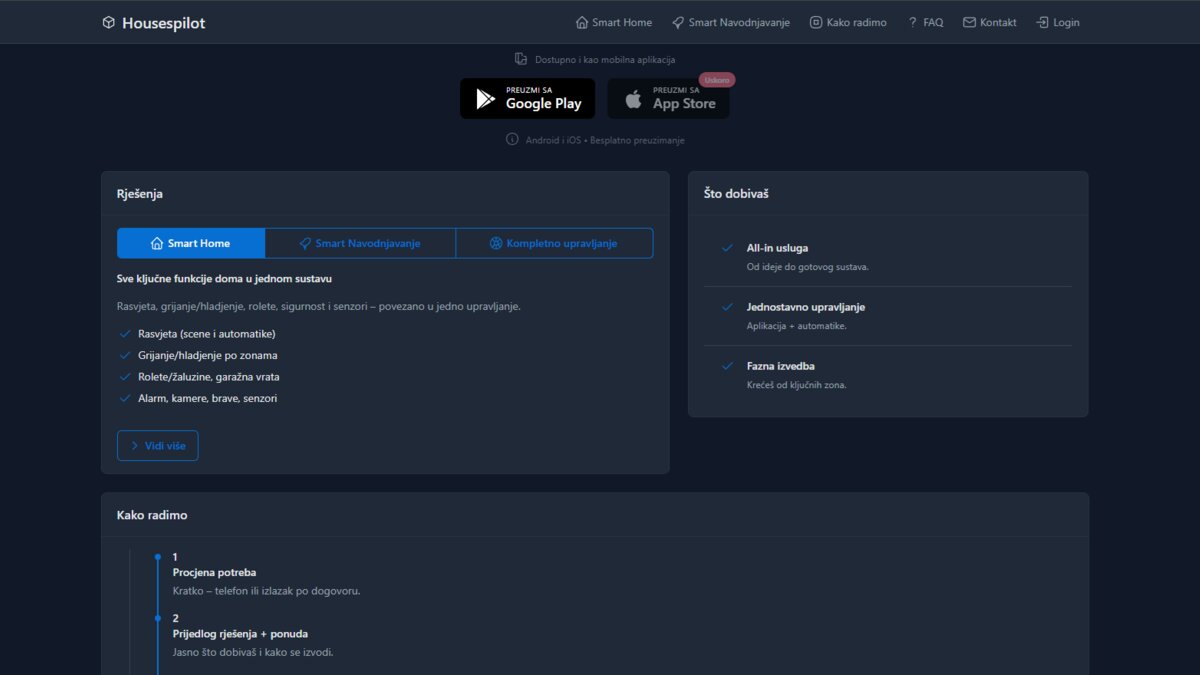Image resolution: width=1200 pixels, height=675 pixels.
Task: Click the Procjena potreba step title
Action: pyautogui.click(x=214, y=573)
